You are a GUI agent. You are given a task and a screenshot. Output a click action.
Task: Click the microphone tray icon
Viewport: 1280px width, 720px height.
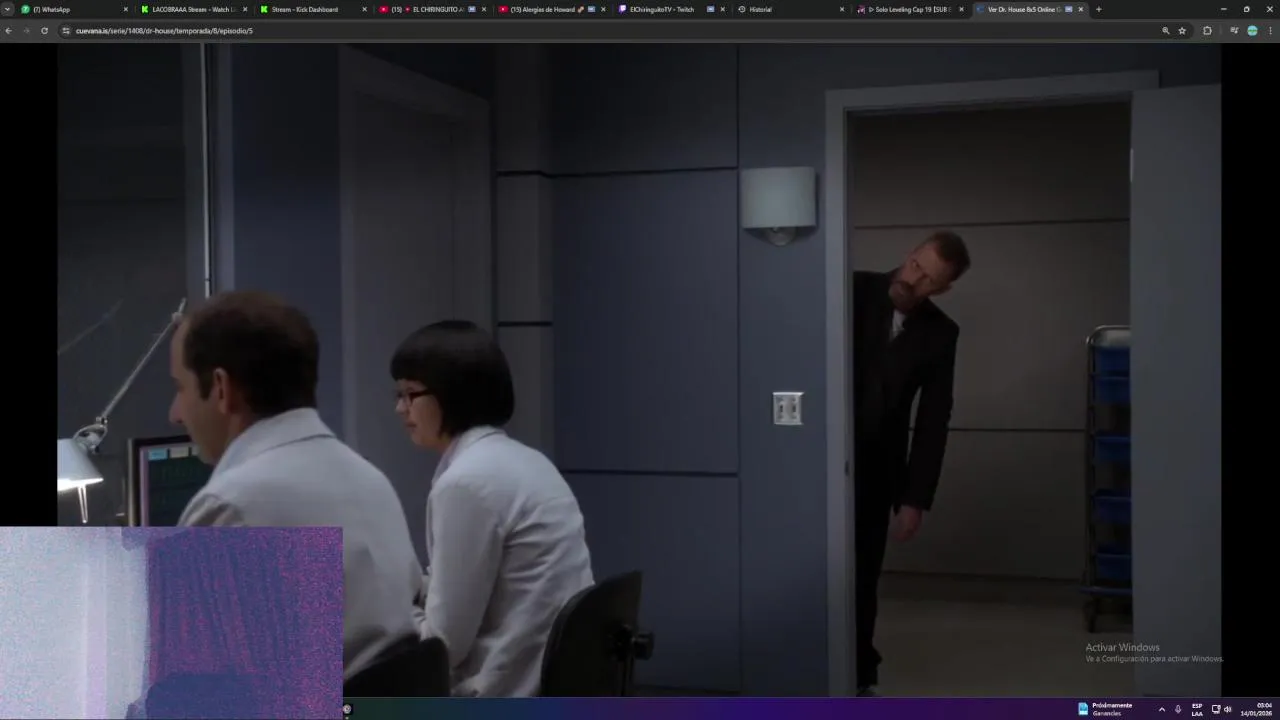(x=1178, y=709)
